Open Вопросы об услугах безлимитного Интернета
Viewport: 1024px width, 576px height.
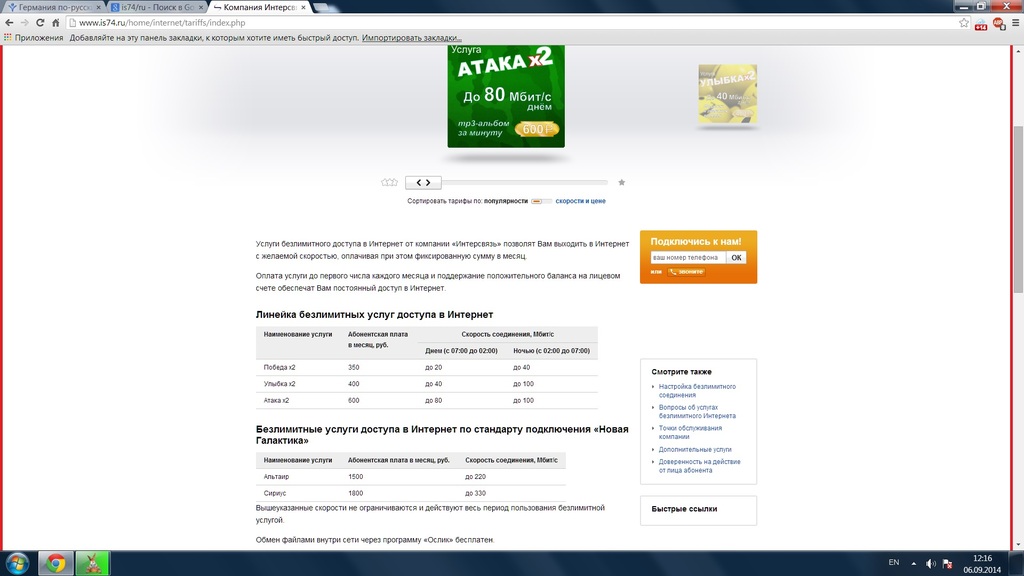tap(697, 411)
